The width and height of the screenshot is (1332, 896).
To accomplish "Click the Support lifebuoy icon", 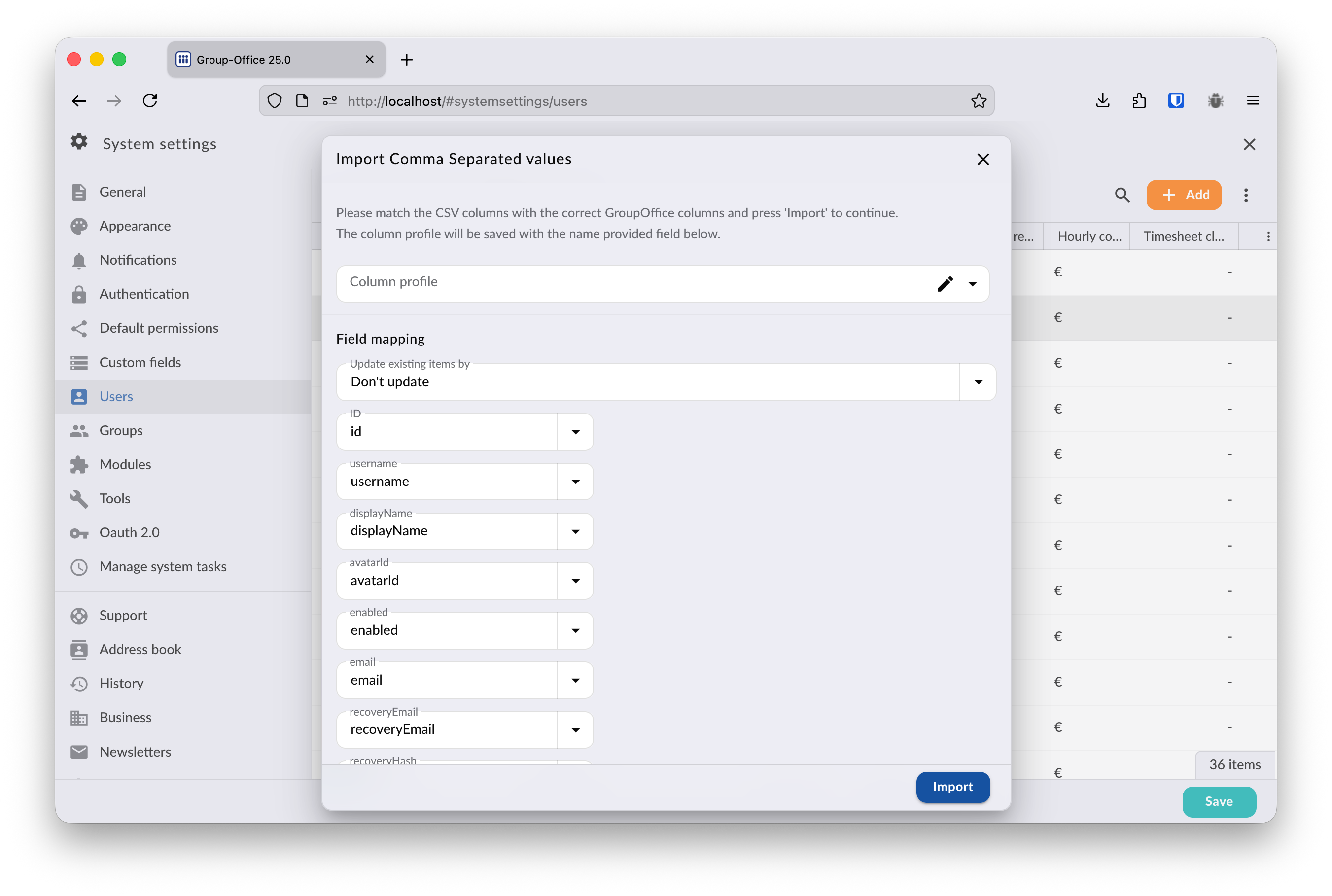I will [x=79, y=616].
